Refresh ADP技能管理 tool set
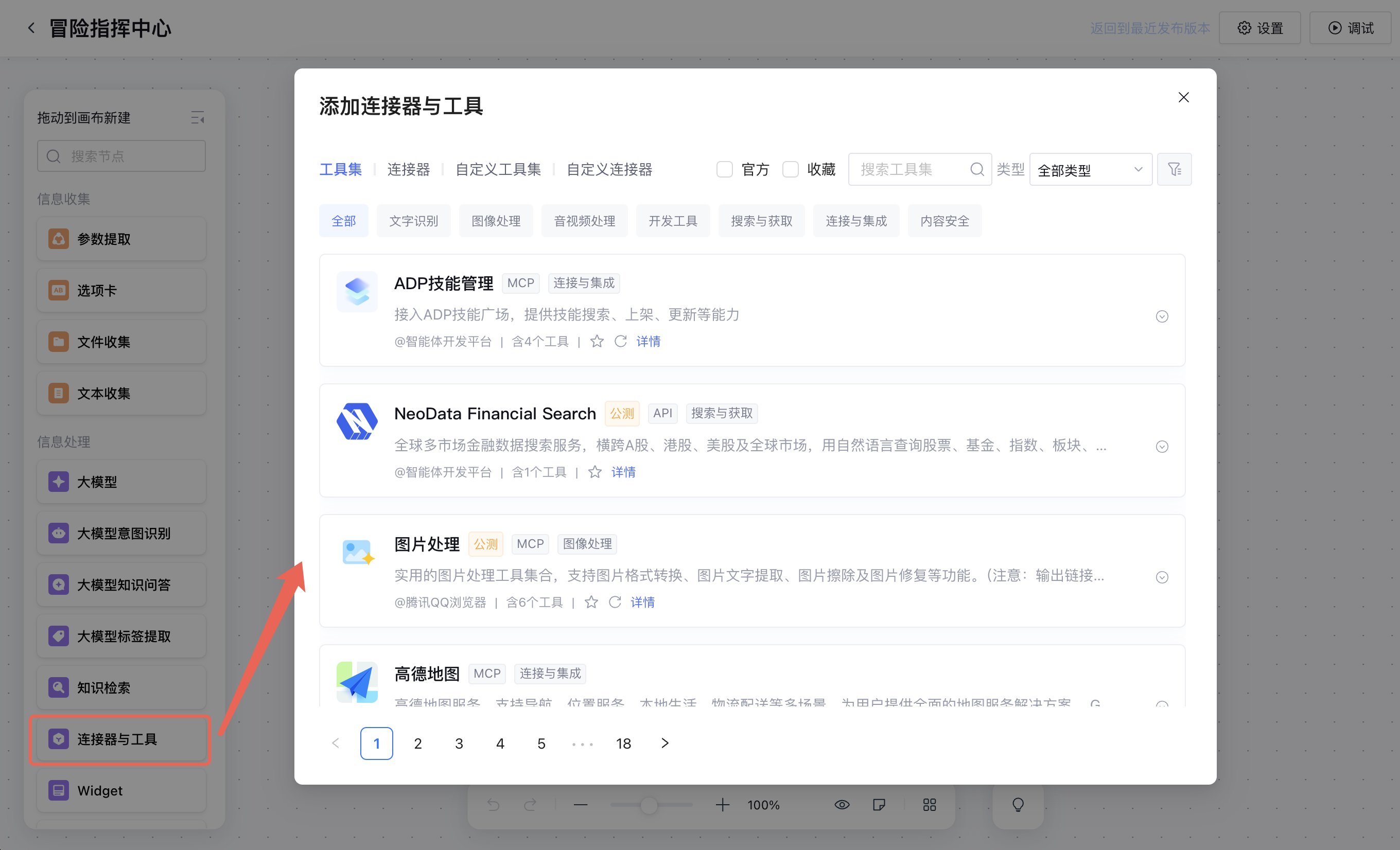Image resolution: width=1400 pixels, height=850 pixels. point(620,341)
